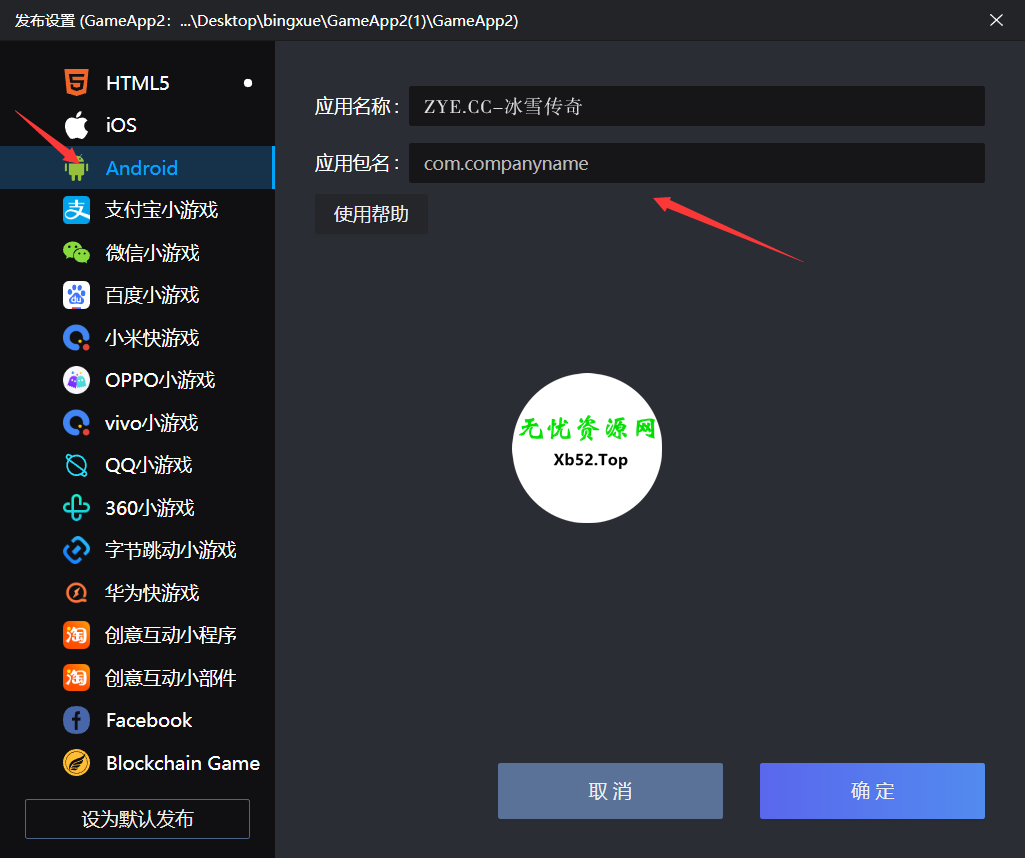Click the OPPO mini game icon
Viewport: 1025px width, 858px height.
[76, 380]
